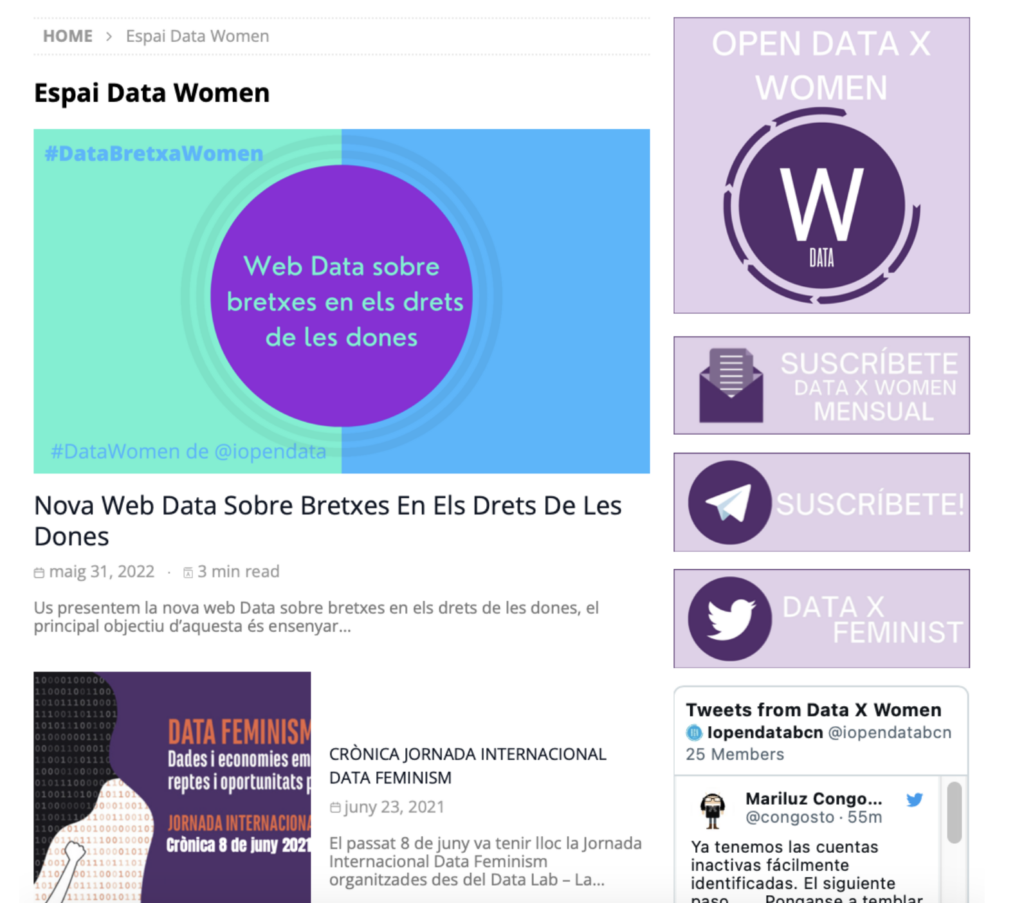Click the Iopendatabcn avatar icon
The image size is (1024, 903).
click(694, 733)
